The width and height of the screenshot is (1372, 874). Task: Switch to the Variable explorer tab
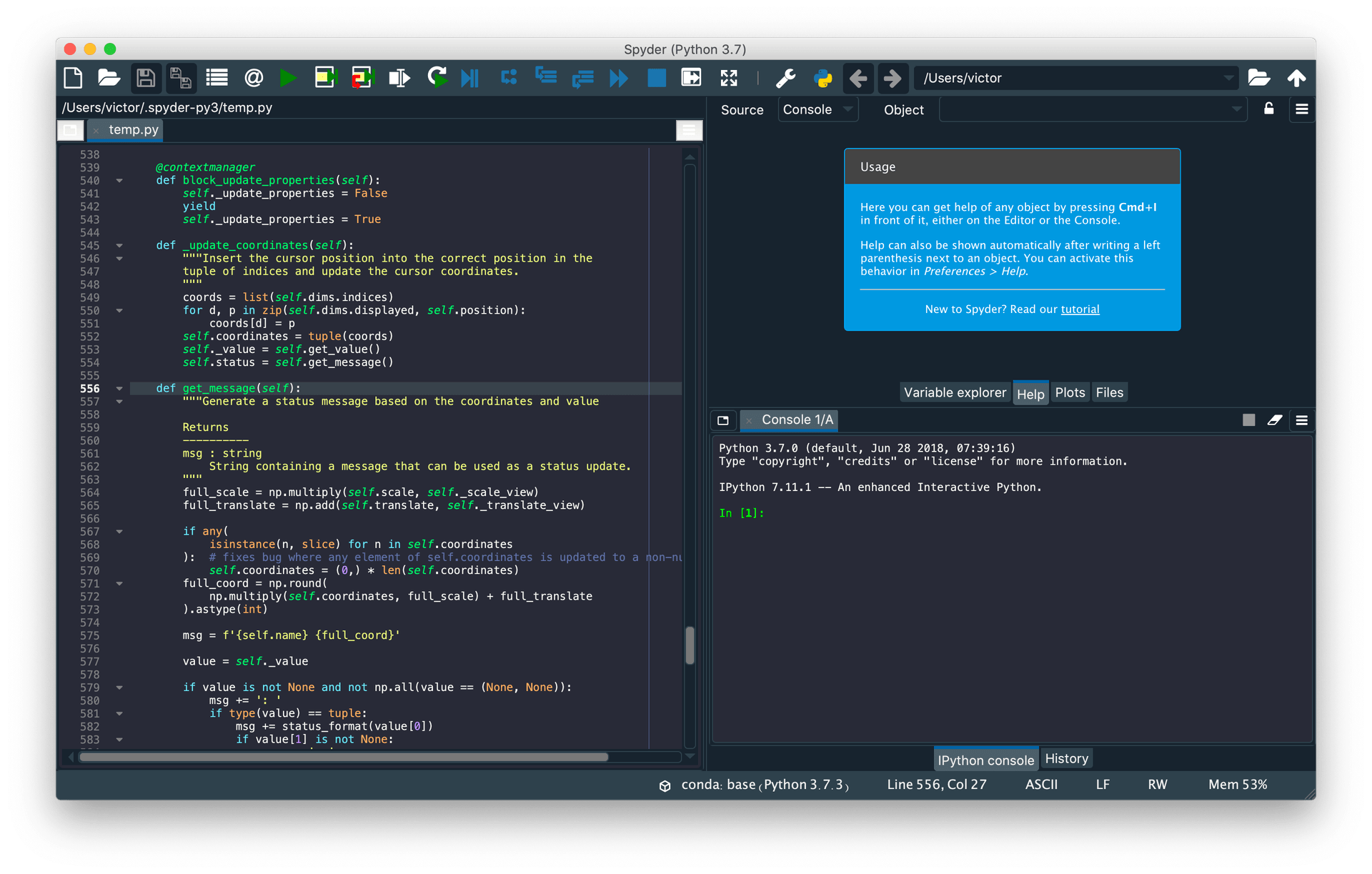point(955,392)
